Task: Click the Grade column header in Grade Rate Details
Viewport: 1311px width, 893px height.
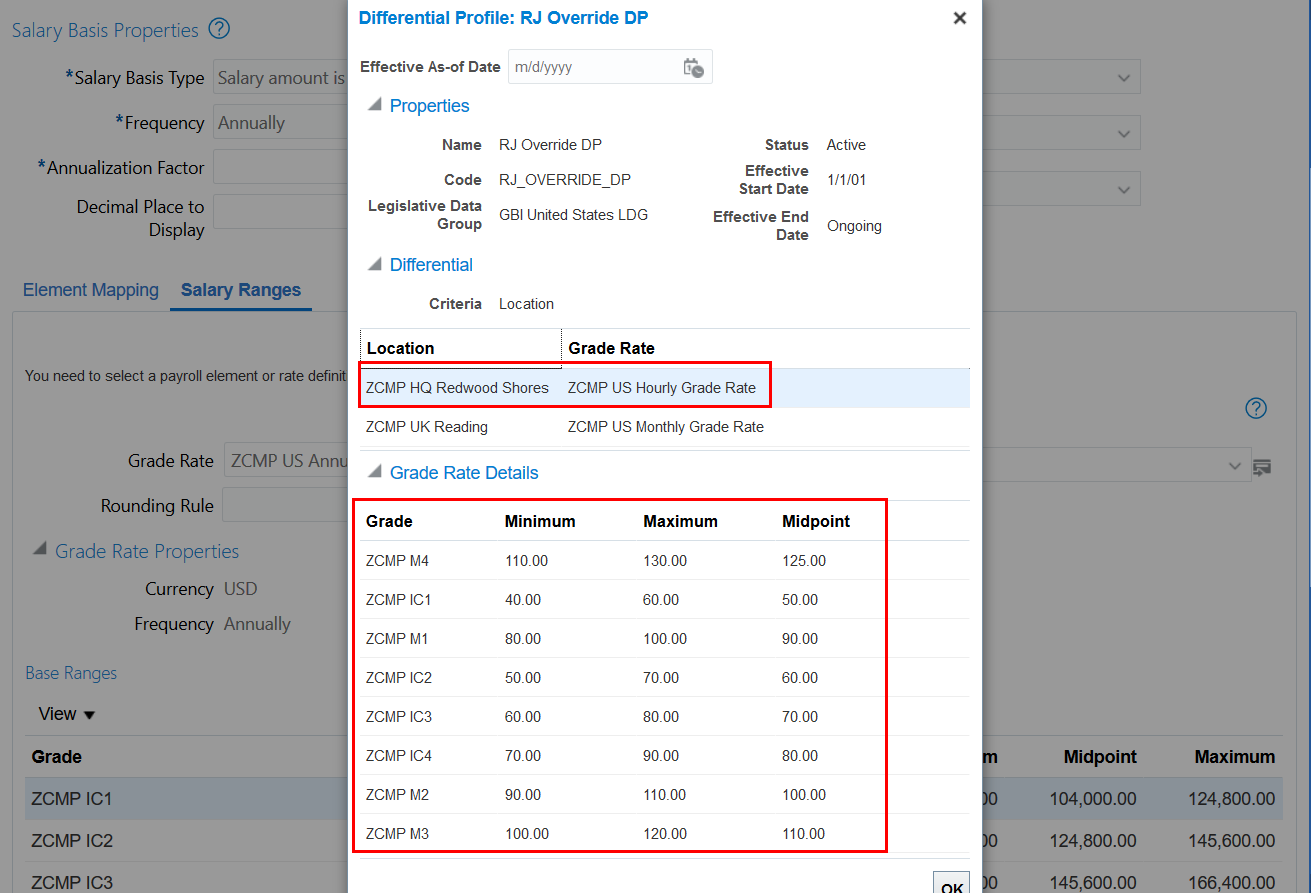Action: (x=389, y=521)
